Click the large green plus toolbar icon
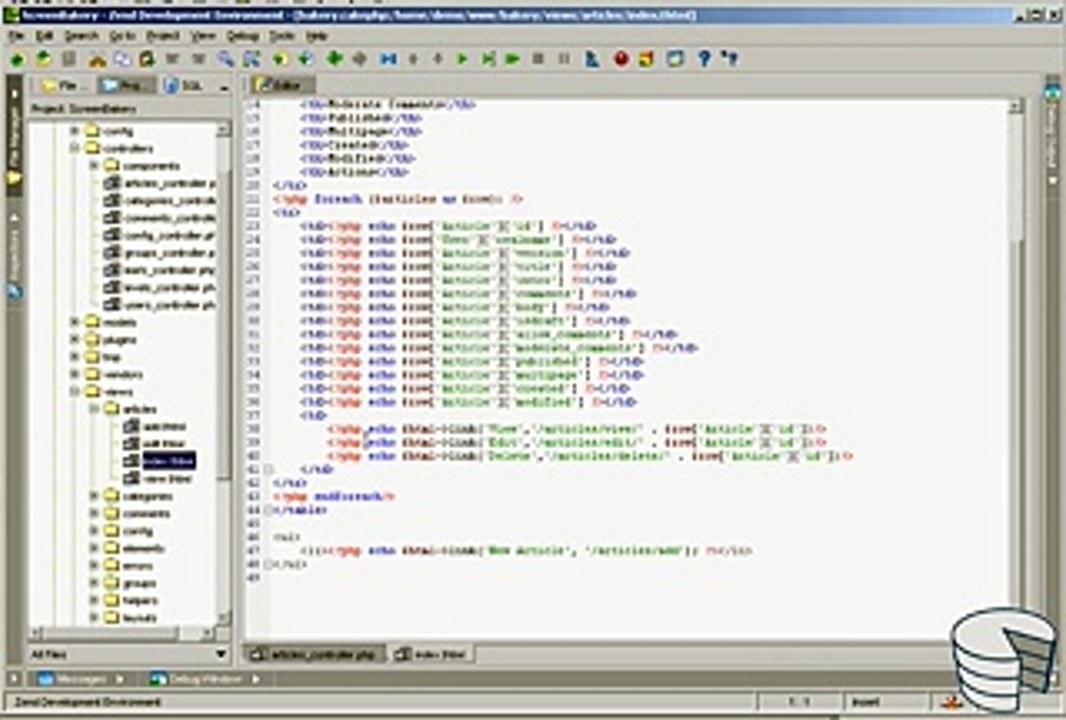1066x720 pixels. (334, 59)
